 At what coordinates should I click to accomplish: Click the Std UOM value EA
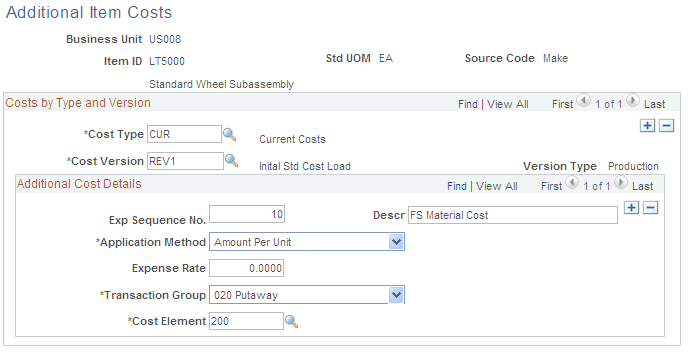point(386,58)
